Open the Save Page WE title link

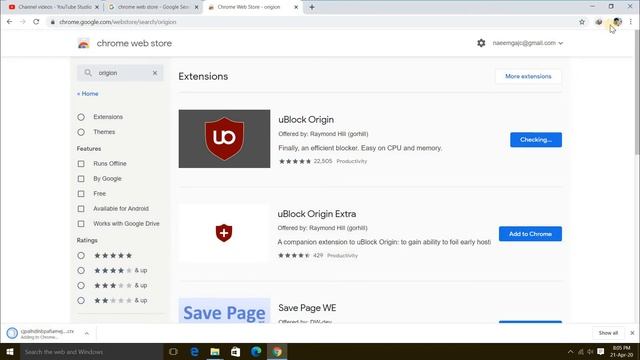click(307, 308)
